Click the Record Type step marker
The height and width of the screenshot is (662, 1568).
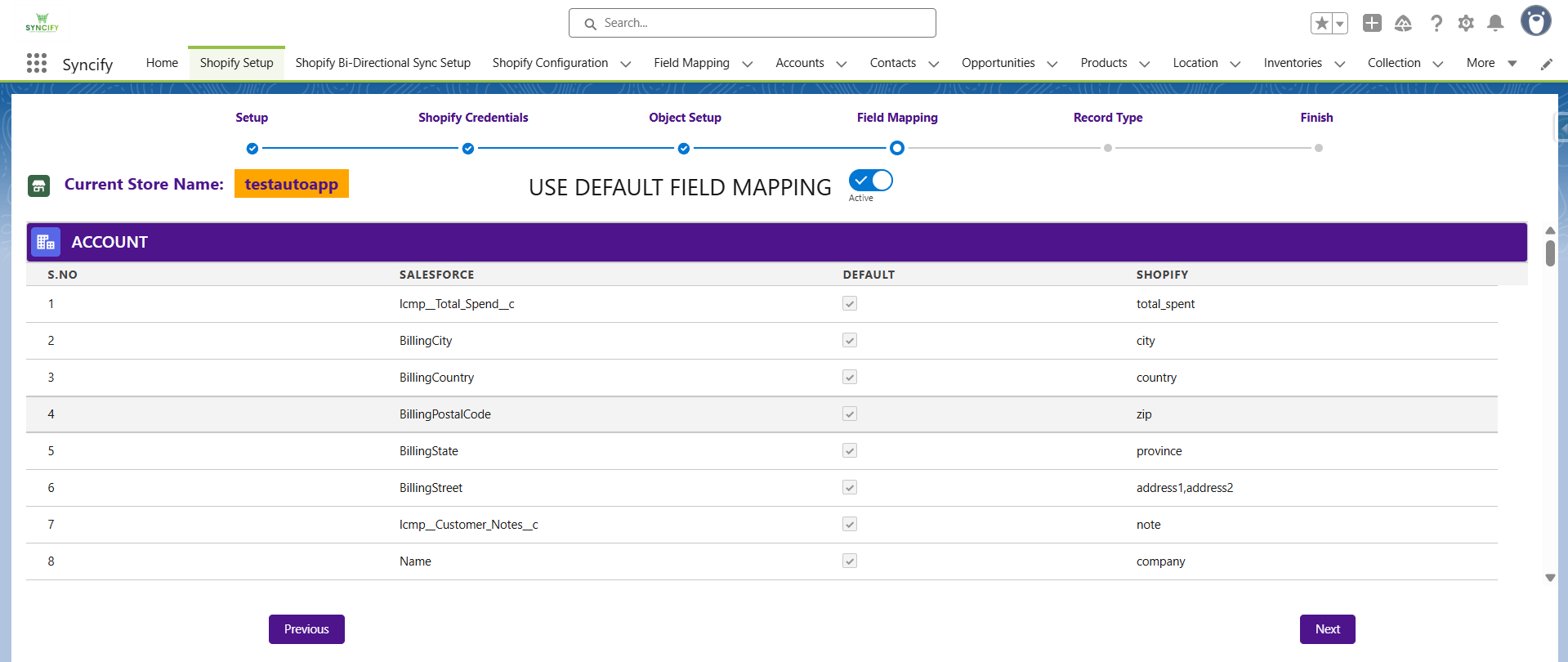(1107, 148)
